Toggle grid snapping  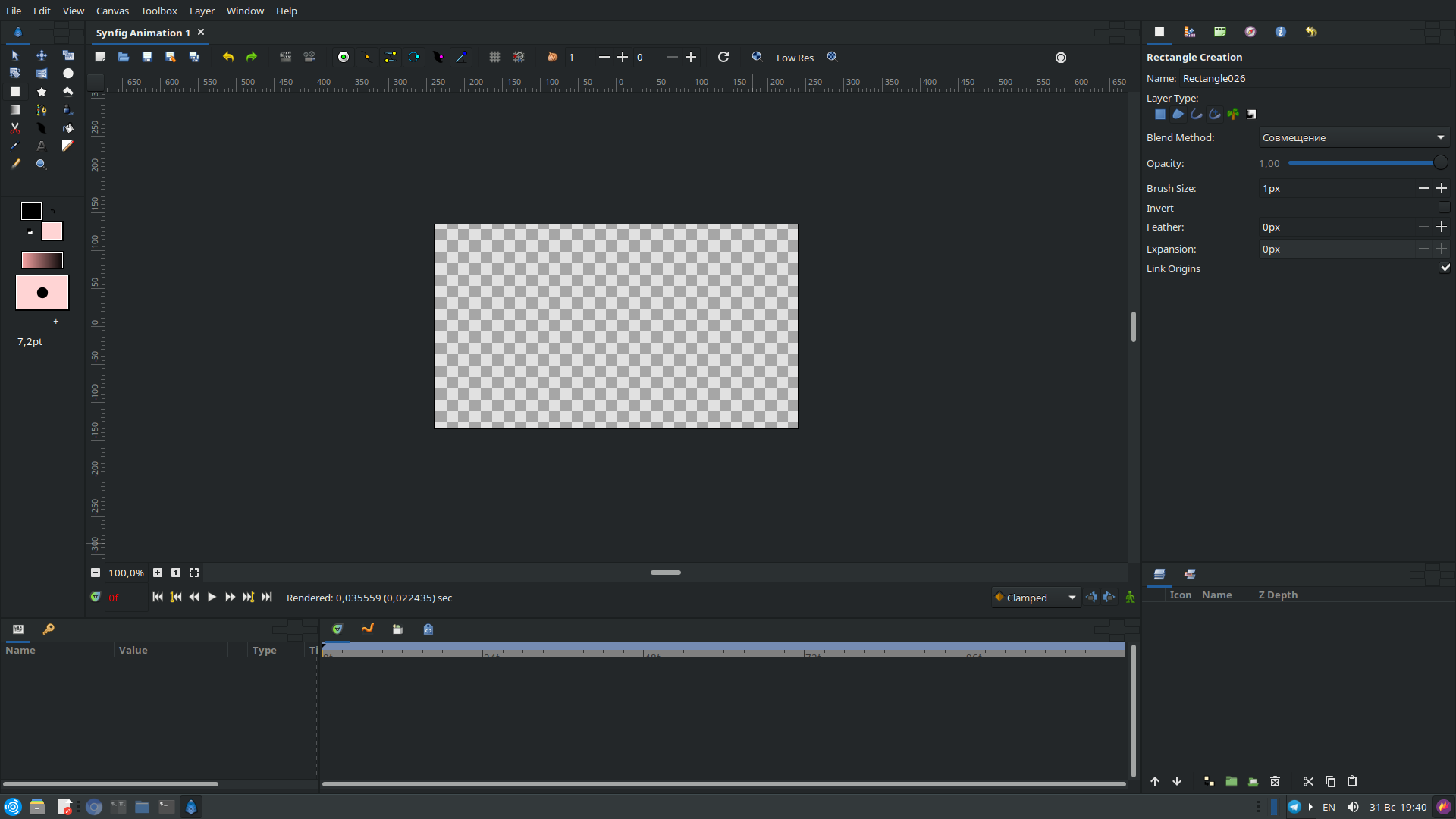[x=519, y=57]
